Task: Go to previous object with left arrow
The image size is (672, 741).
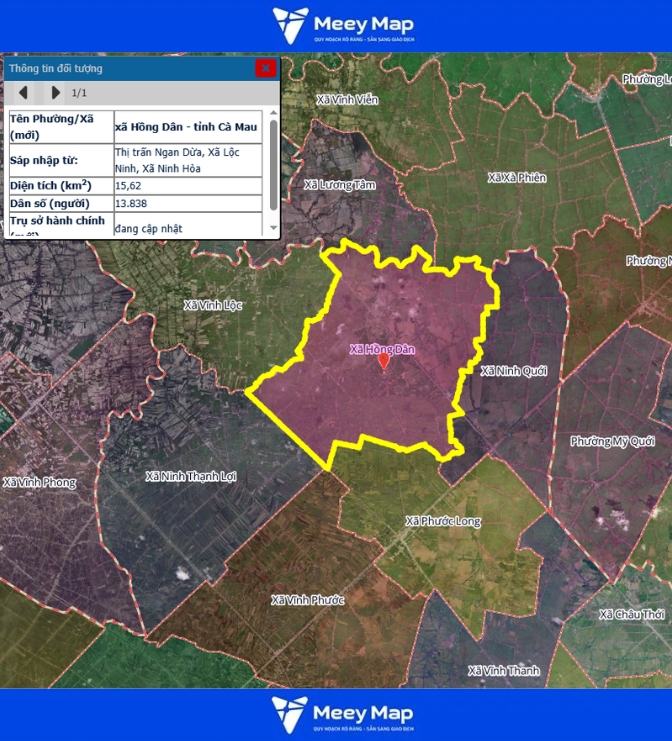Action: coord(23,93)
